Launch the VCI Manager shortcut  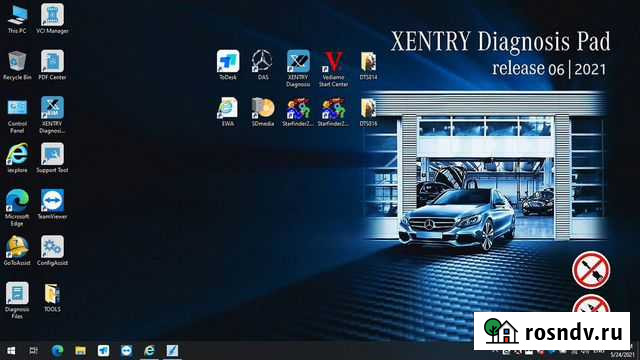click(x=52, y=19)
